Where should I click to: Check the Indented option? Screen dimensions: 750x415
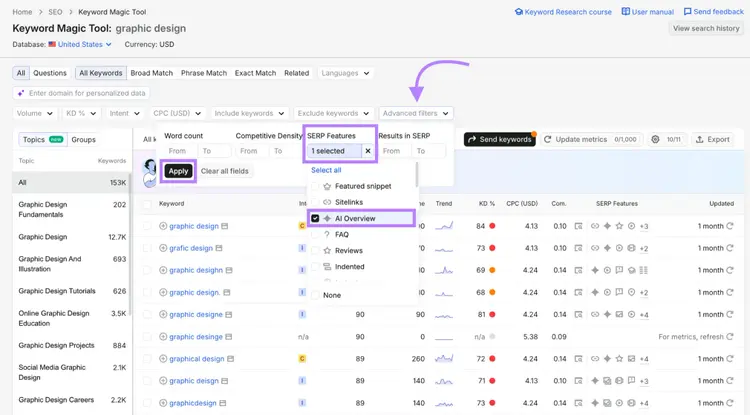(x=315, y=267)
